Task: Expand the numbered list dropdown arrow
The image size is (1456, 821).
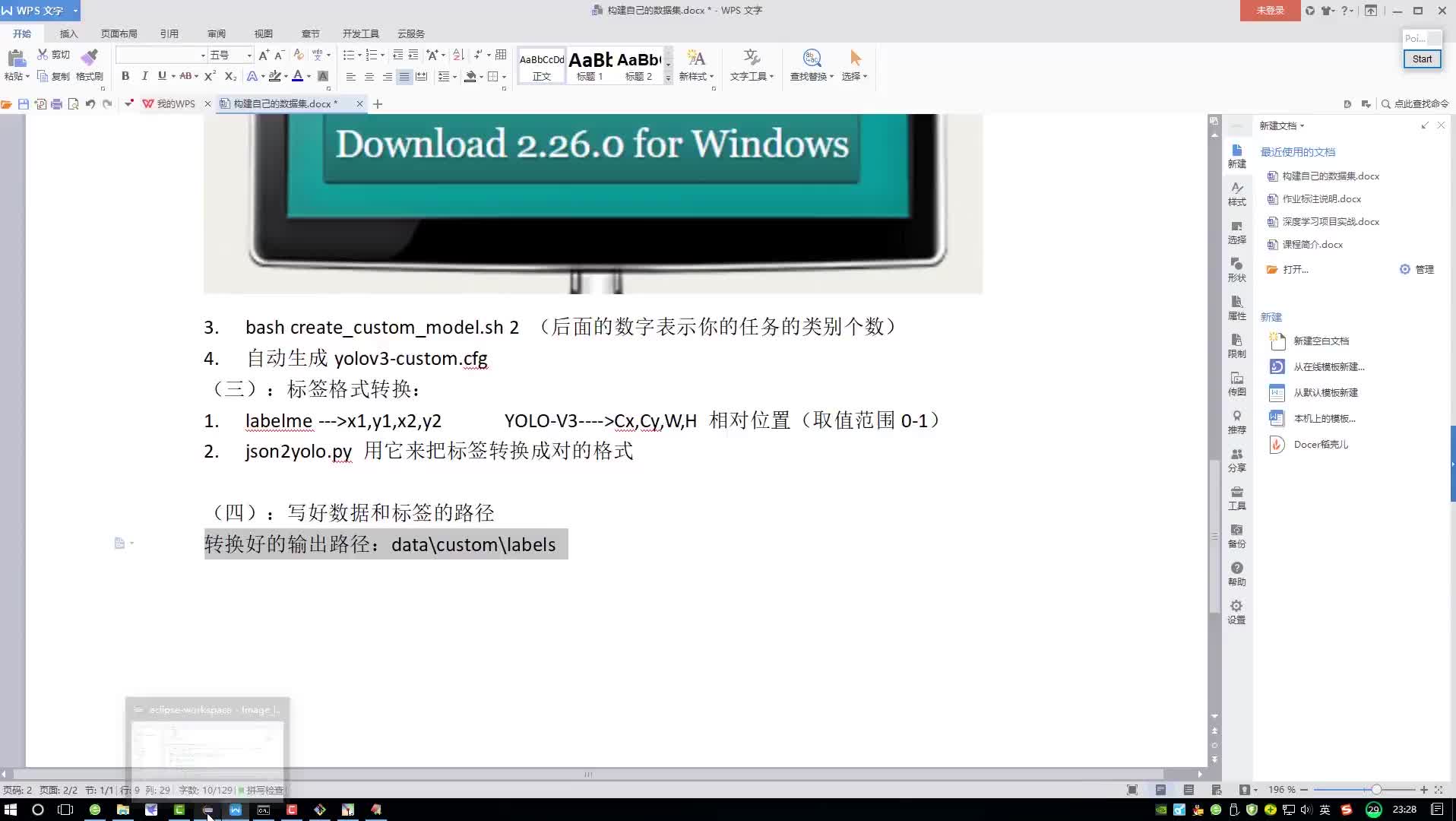Action: coord(382,55)
